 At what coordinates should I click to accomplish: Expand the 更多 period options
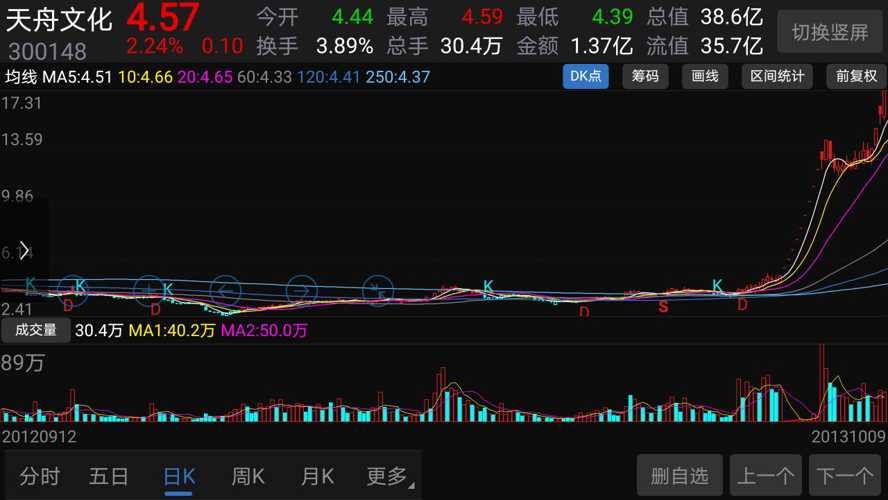click(x=390, y=476)
